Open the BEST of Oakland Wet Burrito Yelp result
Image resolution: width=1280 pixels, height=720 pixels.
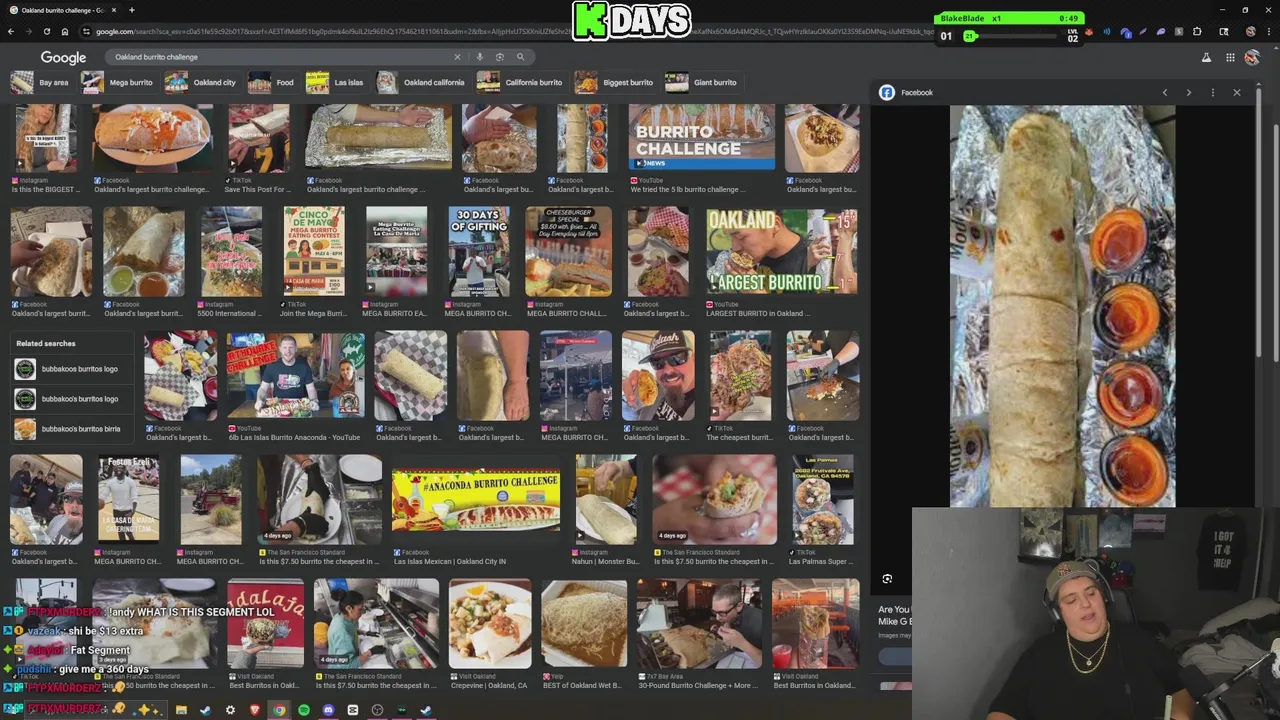584,624
